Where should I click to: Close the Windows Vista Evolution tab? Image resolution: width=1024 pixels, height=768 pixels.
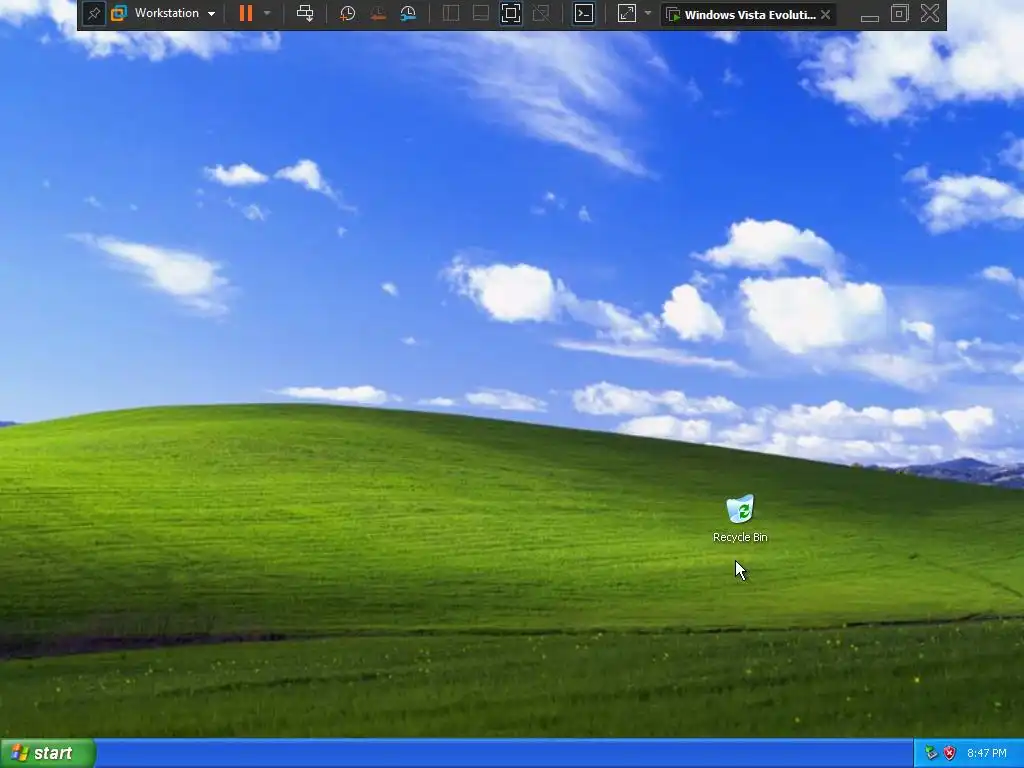tap(825, 14)
